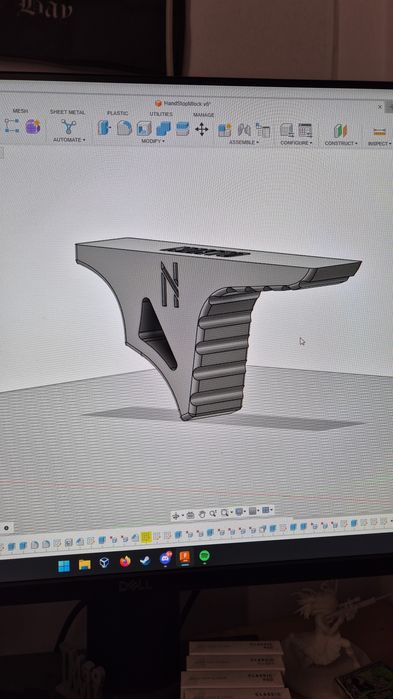Select the Fillet tool
This screenshot has height=699, width=393.
click(124, 128)
